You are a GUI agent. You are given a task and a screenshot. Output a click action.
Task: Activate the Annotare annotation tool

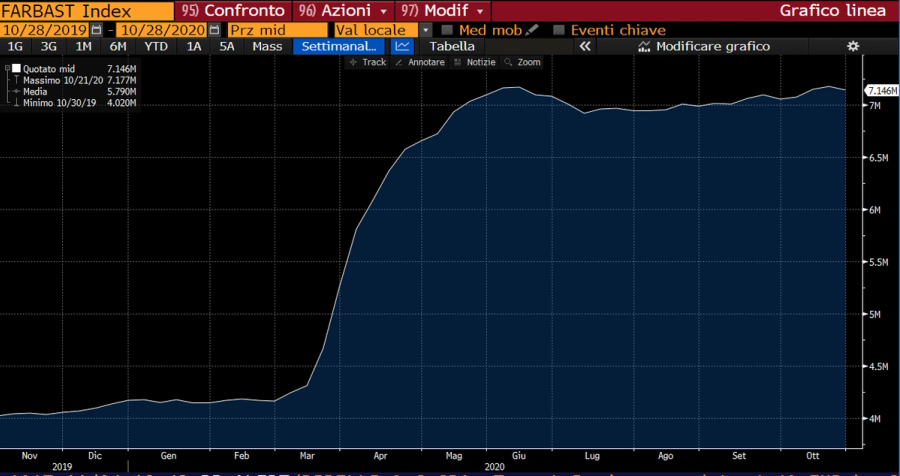click(x=420, y=62)
